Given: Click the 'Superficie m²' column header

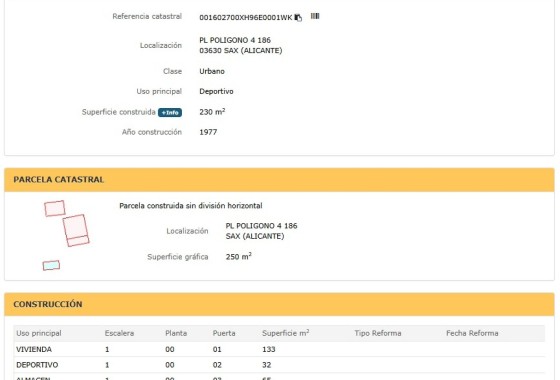Looking at the screenshot, I should point(286,333).
